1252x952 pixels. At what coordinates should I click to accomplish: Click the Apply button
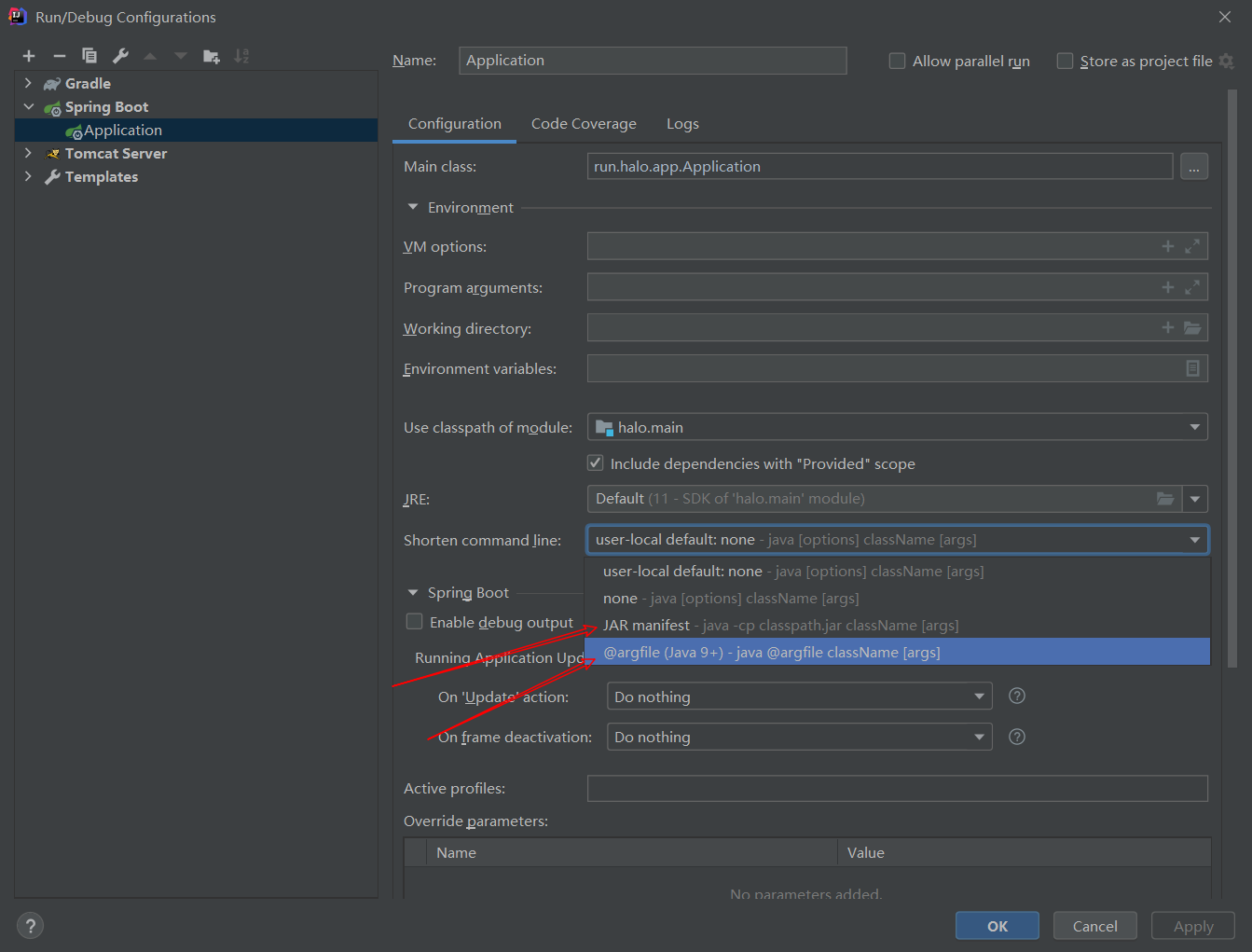1193,926
